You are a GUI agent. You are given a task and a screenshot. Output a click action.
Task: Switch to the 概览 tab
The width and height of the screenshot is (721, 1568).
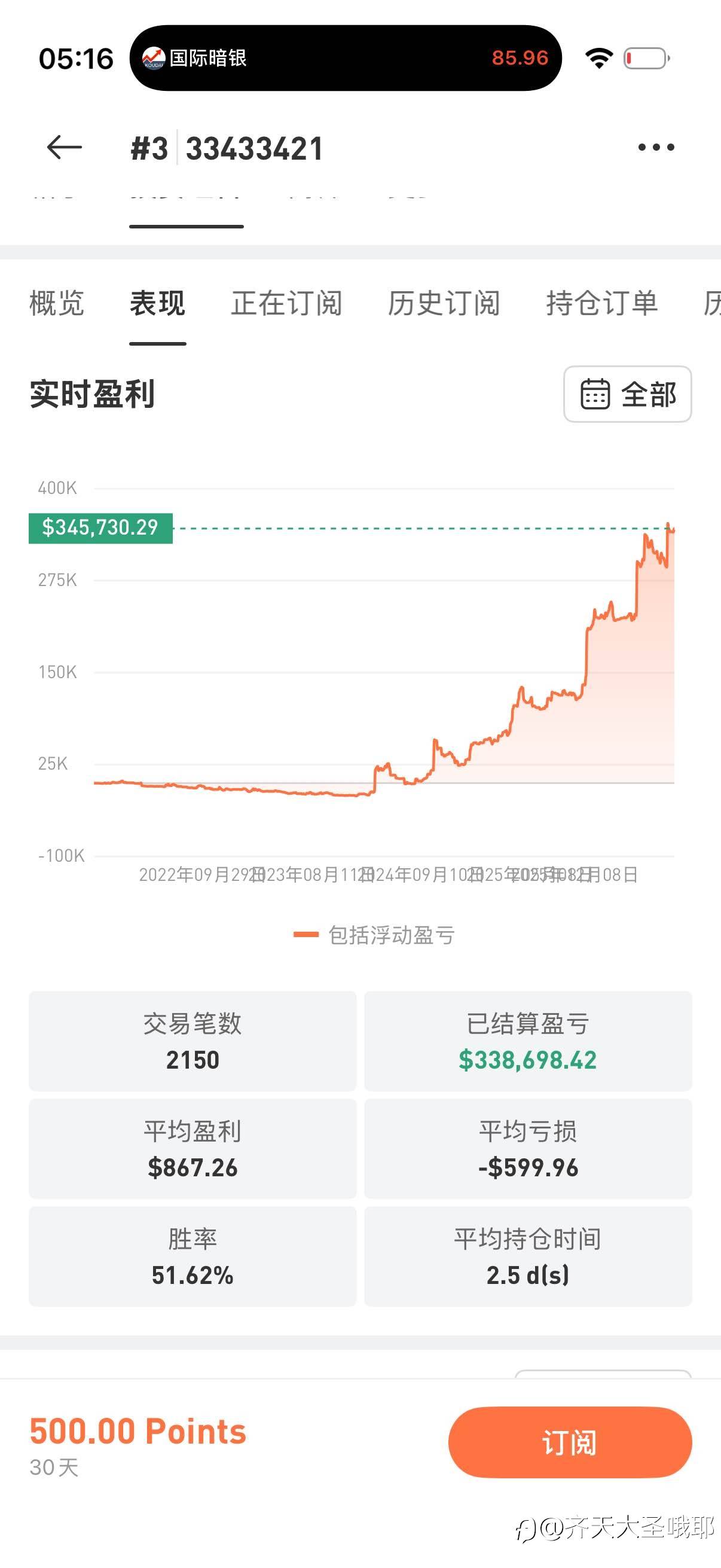(x=57, y=303)
